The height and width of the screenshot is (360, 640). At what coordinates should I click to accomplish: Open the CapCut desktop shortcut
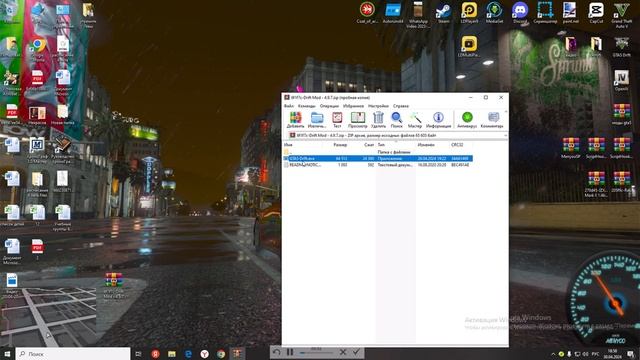596,13
